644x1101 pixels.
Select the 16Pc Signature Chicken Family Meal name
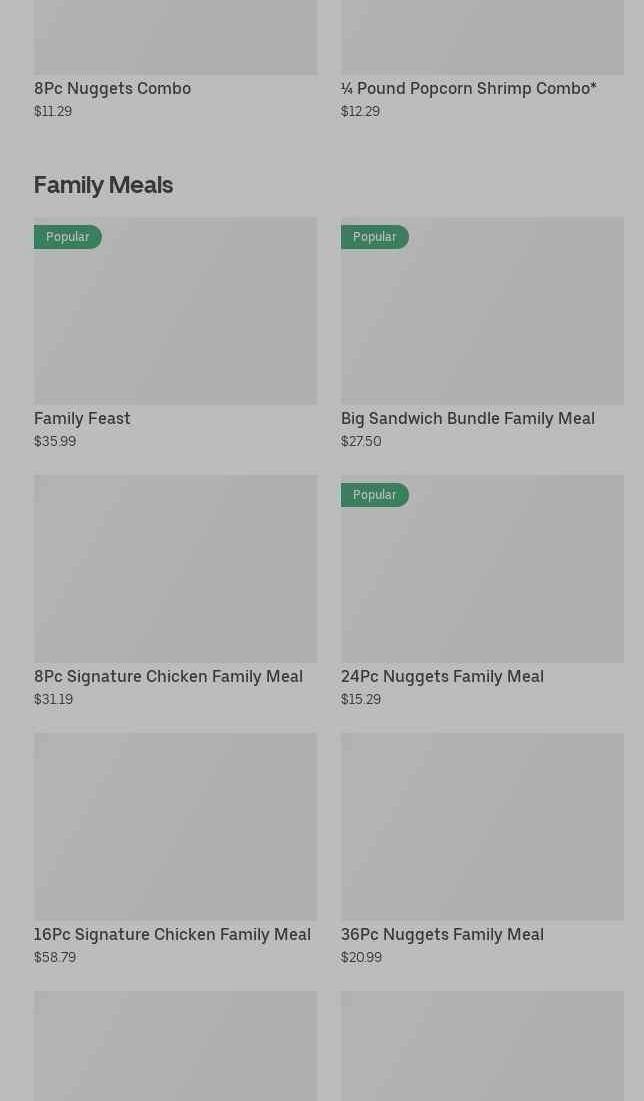[x=172, y=934]
